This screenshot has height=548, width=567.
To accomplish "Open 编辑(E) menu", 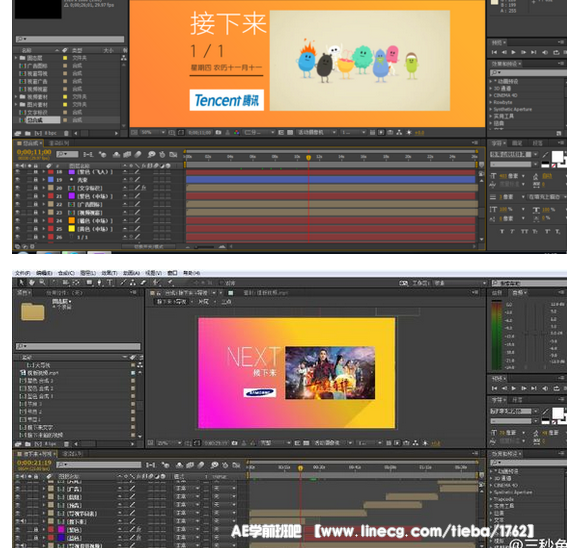I will (44, 273).
